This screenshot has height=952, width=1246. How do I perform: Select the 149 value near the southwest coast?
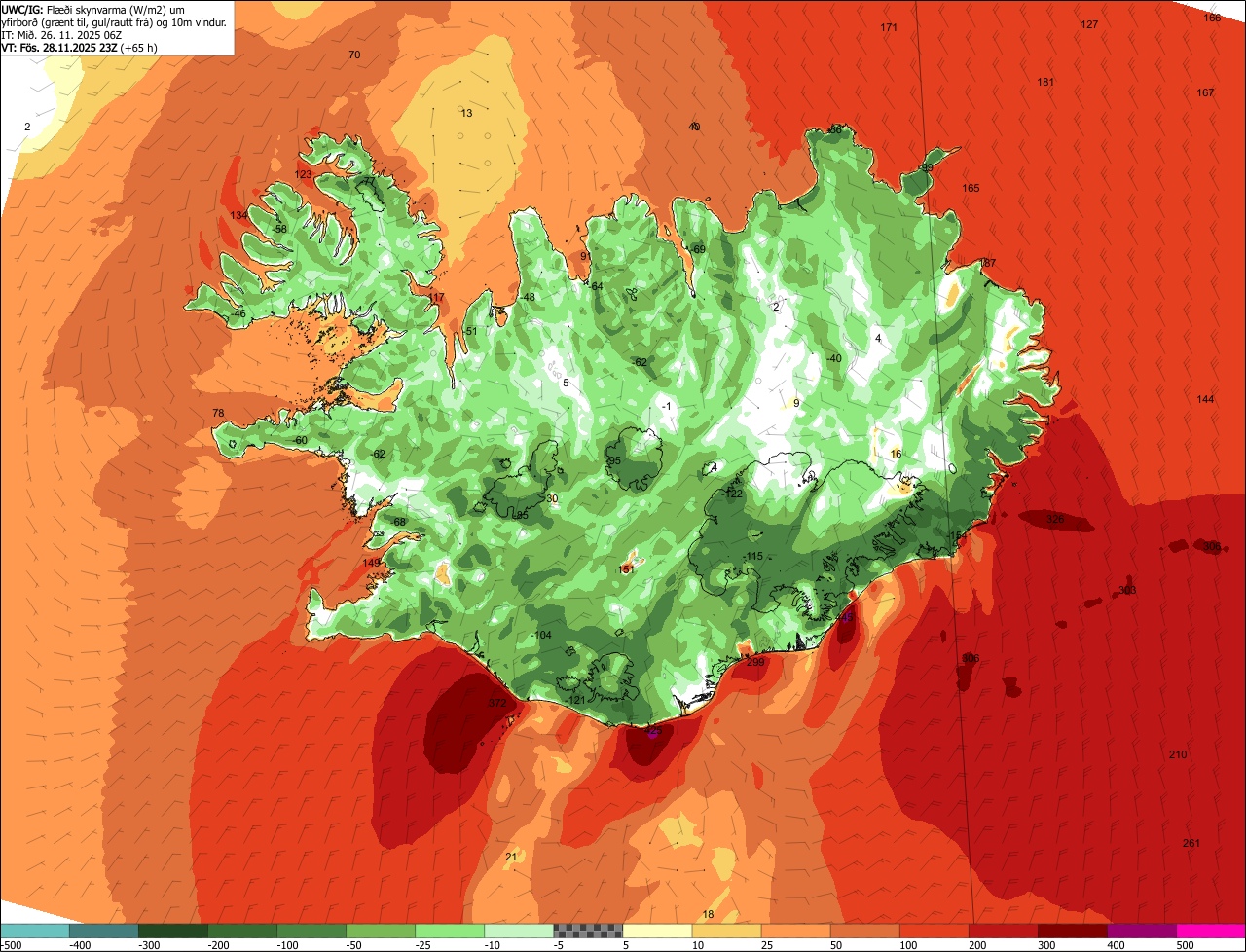[x=371, y=563]
